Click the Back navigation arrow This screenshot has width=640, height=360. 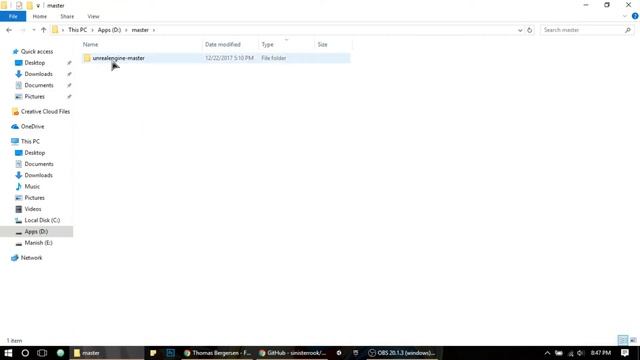pyautogui.click(x=9, y=30)
